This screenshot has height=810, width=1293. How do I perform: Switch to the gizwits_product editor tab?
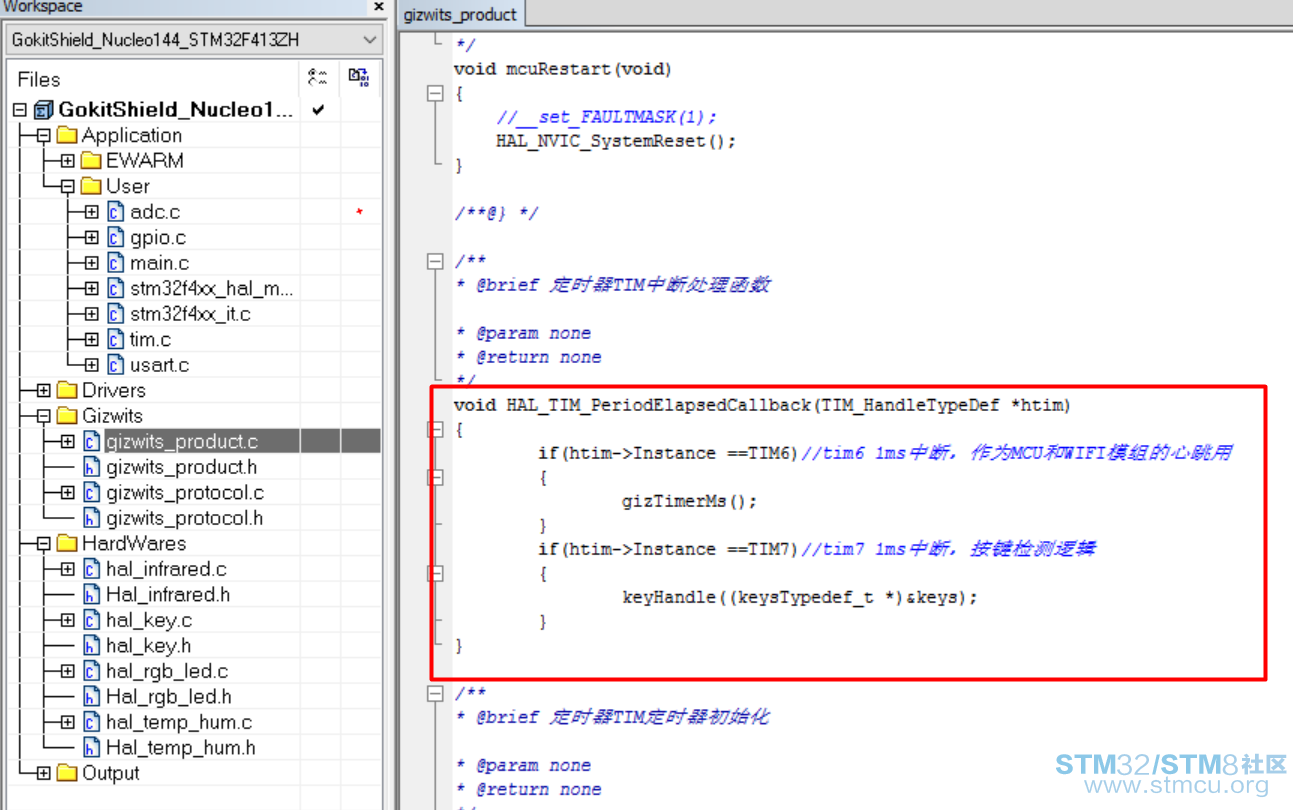click(x=460, y=15)
